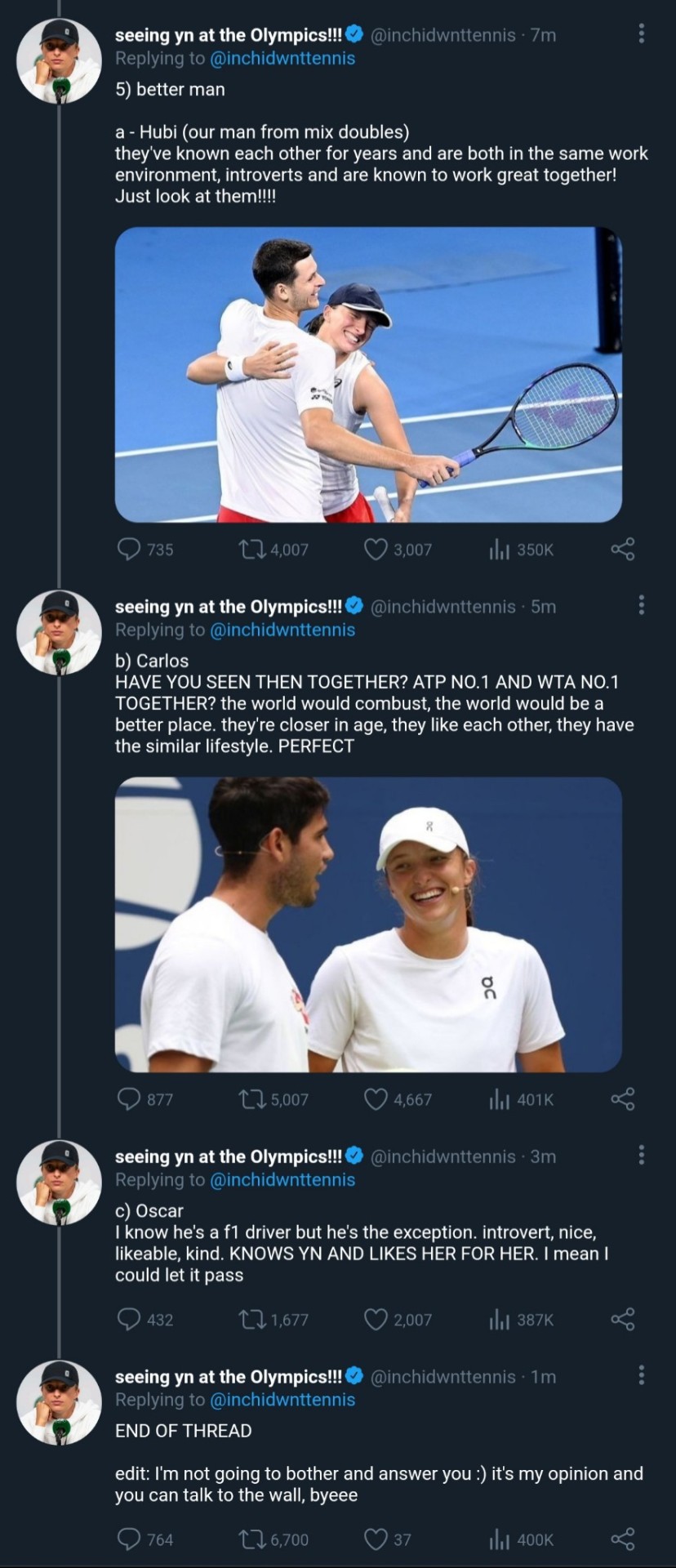The image size is (676, 1568).
Task: Open @inchidwnttennis link in END OF THREAD reply
Action: click(x=282, y=1399)
